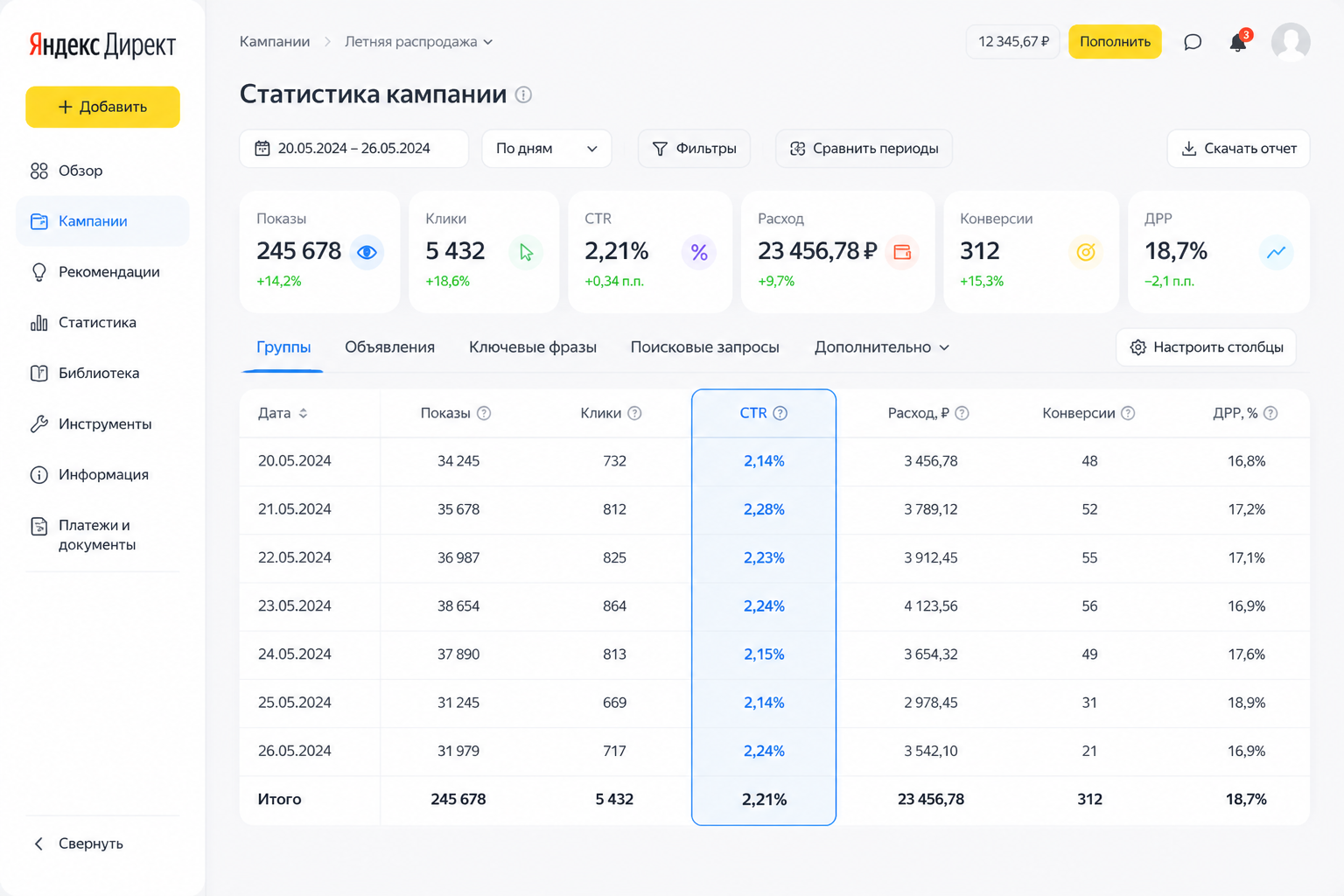The image size is (1344, 896).
Task: Sort the table by Дата column
Action: click(283, 413)
